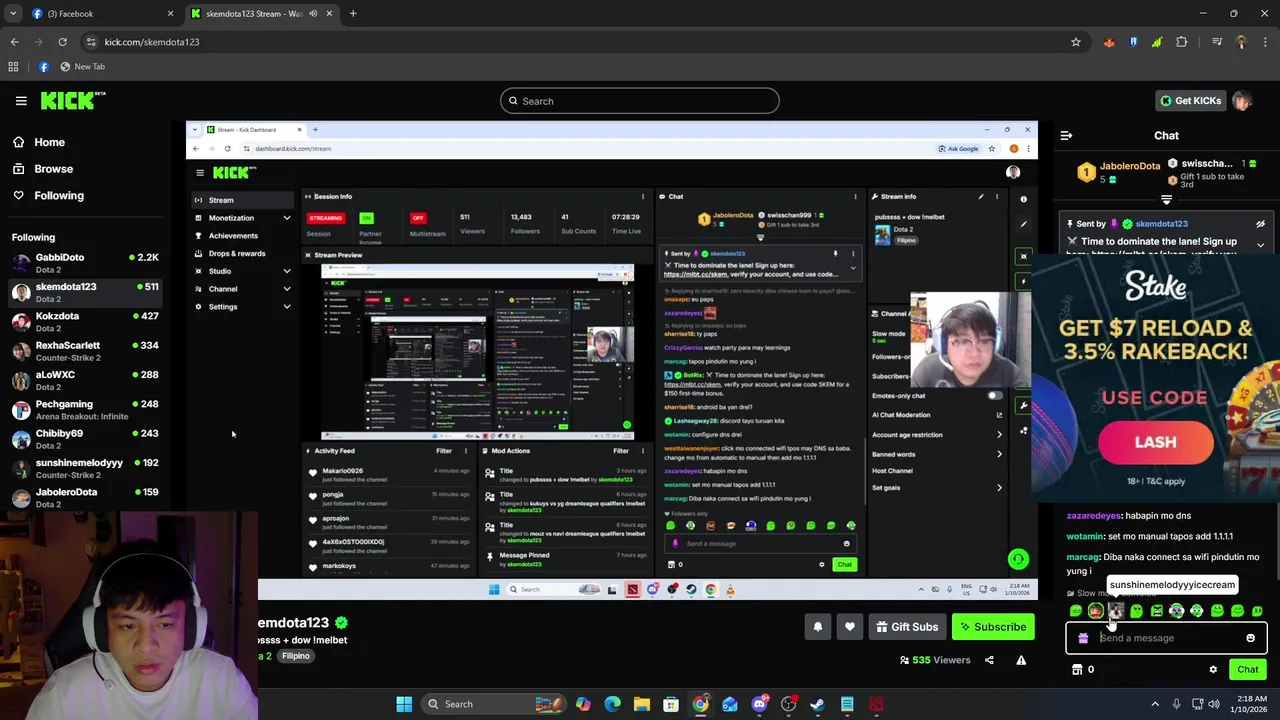
Task: Open GabbiDoto's channel in the Following list
Action: point(84,263)
